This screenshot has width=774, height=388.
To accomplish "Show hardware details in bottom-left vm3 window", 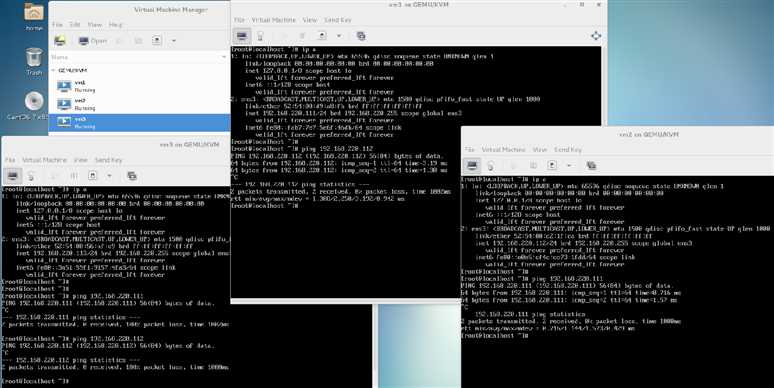I will (31, 176).
